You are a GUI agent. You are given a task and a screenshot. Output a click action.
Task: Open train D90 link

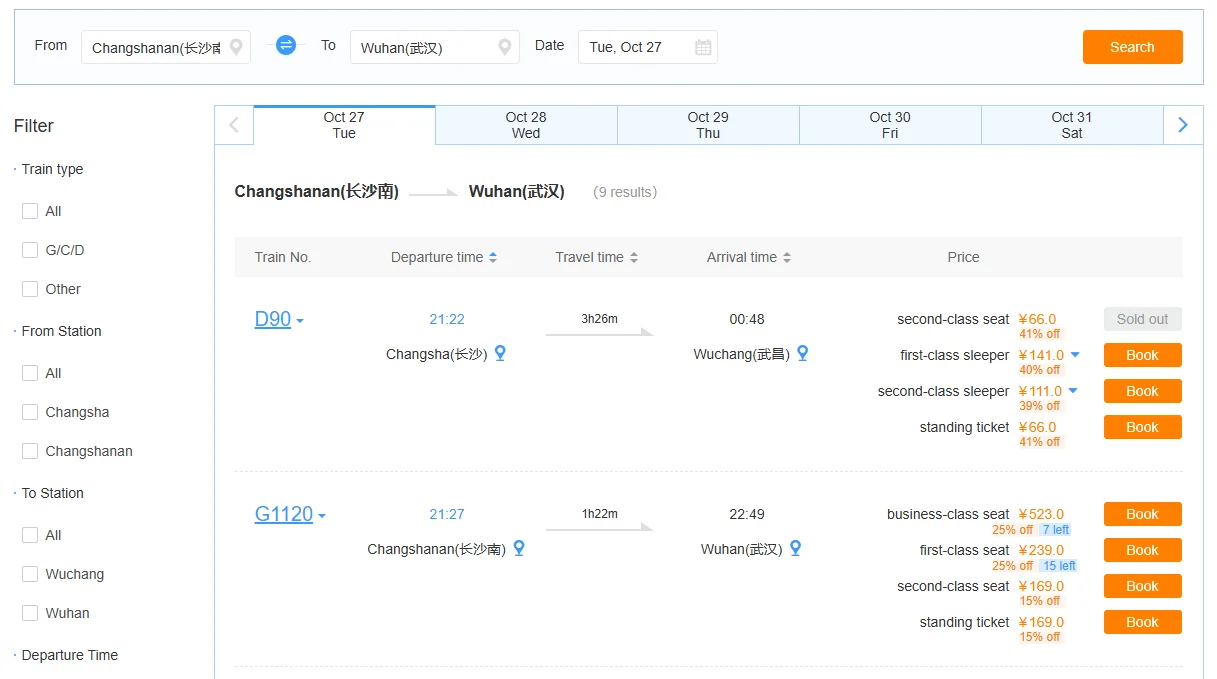pyautogui.click(x=273, y=319)
